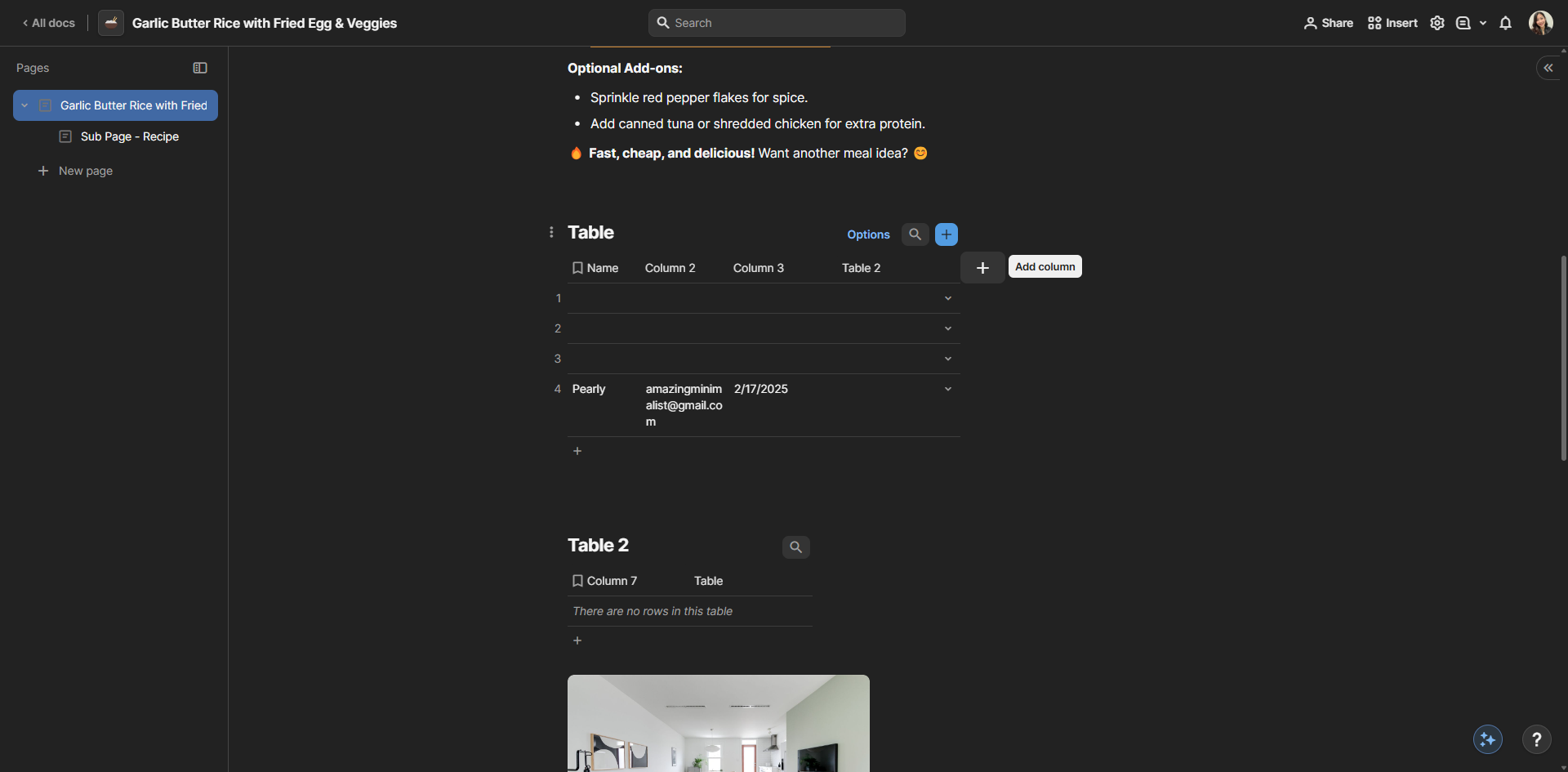Click the Options link on Table

(868, 234)
